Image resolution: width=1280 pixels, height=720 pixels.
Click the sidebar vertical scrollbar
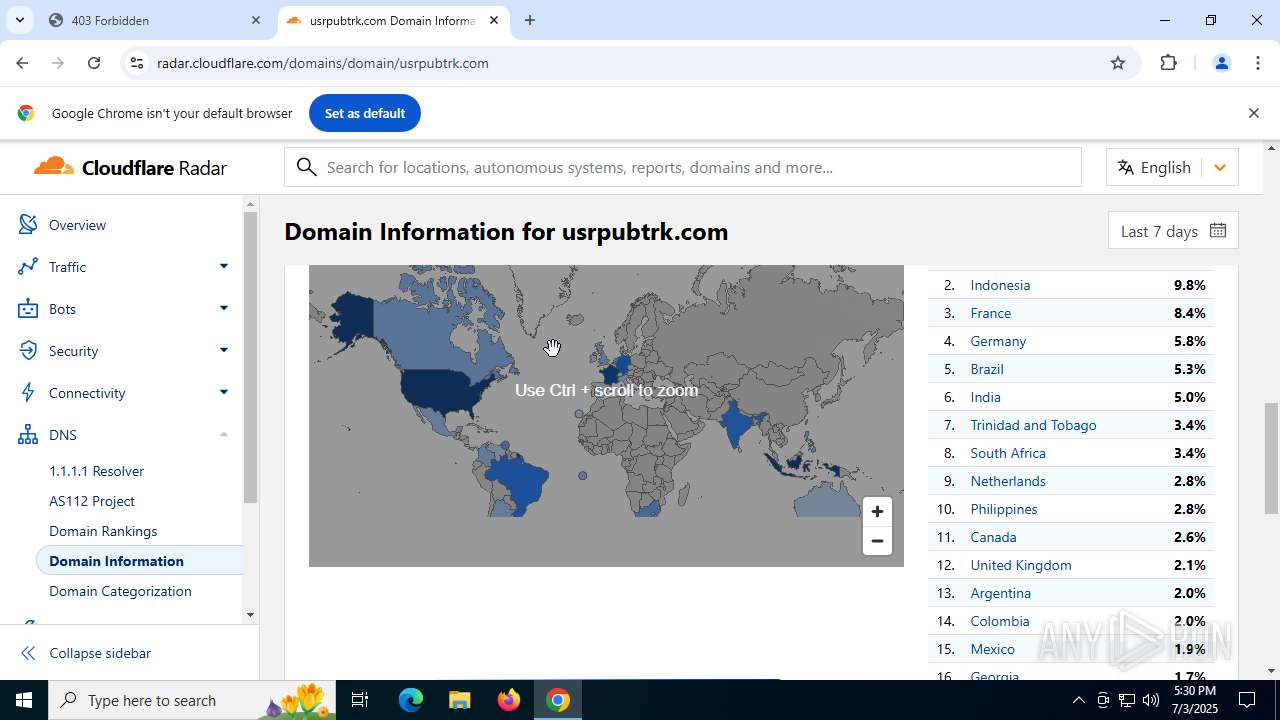pyautogui.click(x=250, y=357)
